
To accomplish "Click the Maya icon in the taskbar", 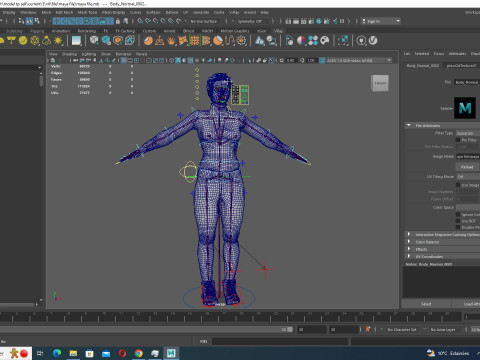I will (x=171, y=353).
